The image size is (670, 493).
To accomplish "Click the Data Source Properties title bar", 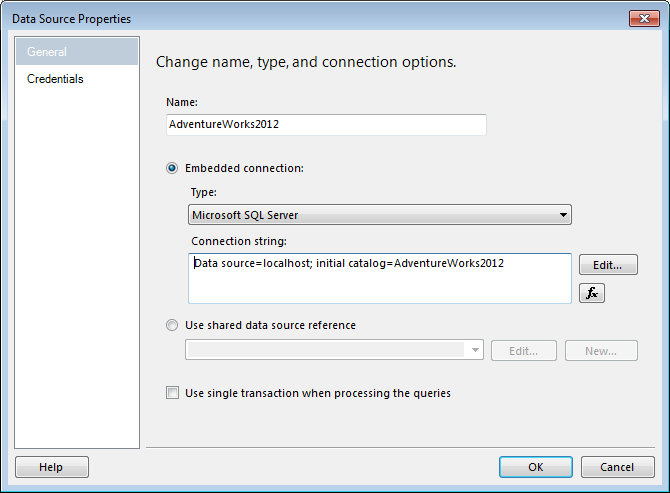I will coord(300,18).
